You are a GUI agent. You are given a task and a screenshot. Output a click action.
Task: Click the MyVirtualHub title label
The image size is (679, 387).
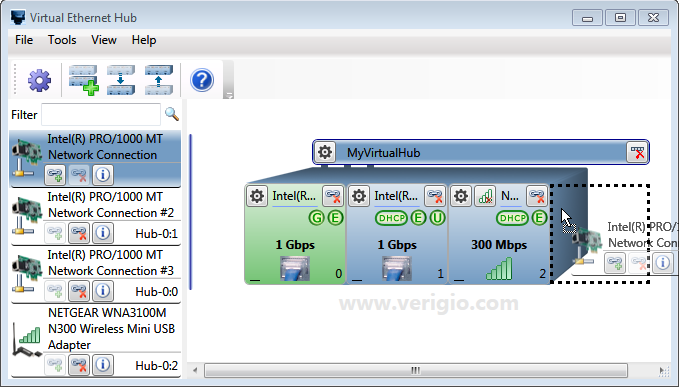(x=383, y=153)
